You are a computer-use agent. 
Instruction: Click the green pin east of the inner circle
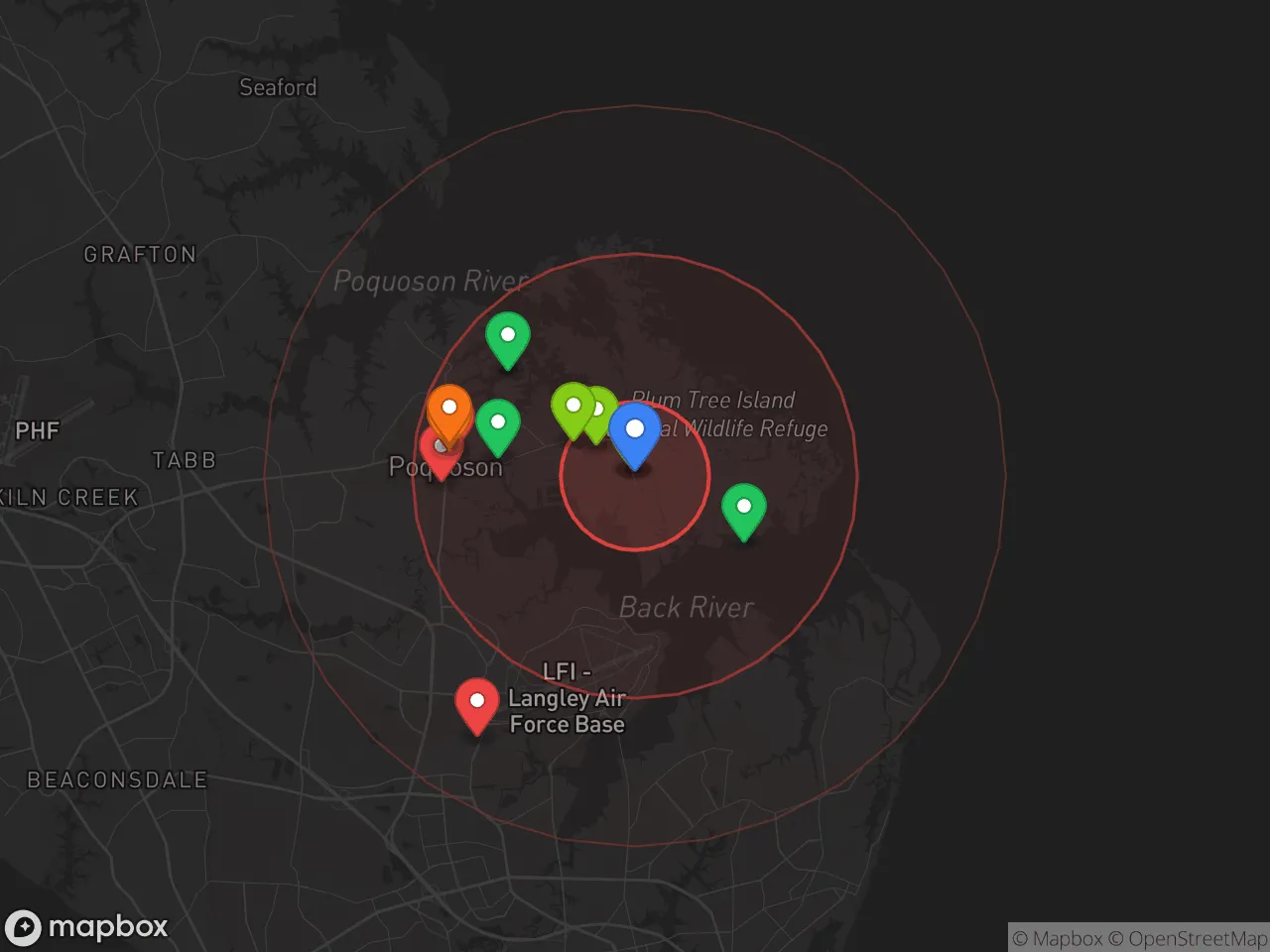coord(743,509)
